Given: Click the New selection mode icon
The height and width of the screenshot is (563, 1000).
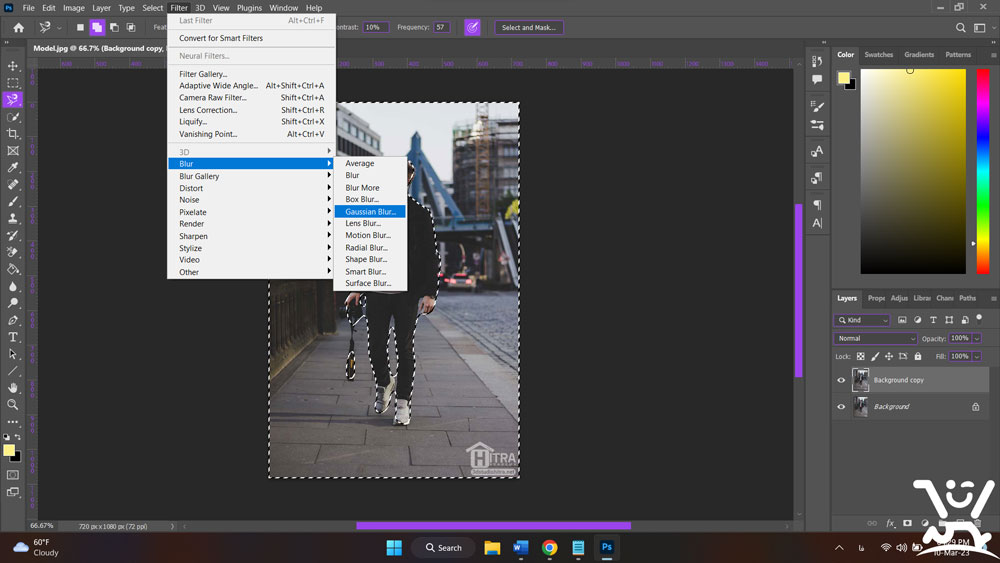Looking at the screenshot, I should (x=80, y=27).
